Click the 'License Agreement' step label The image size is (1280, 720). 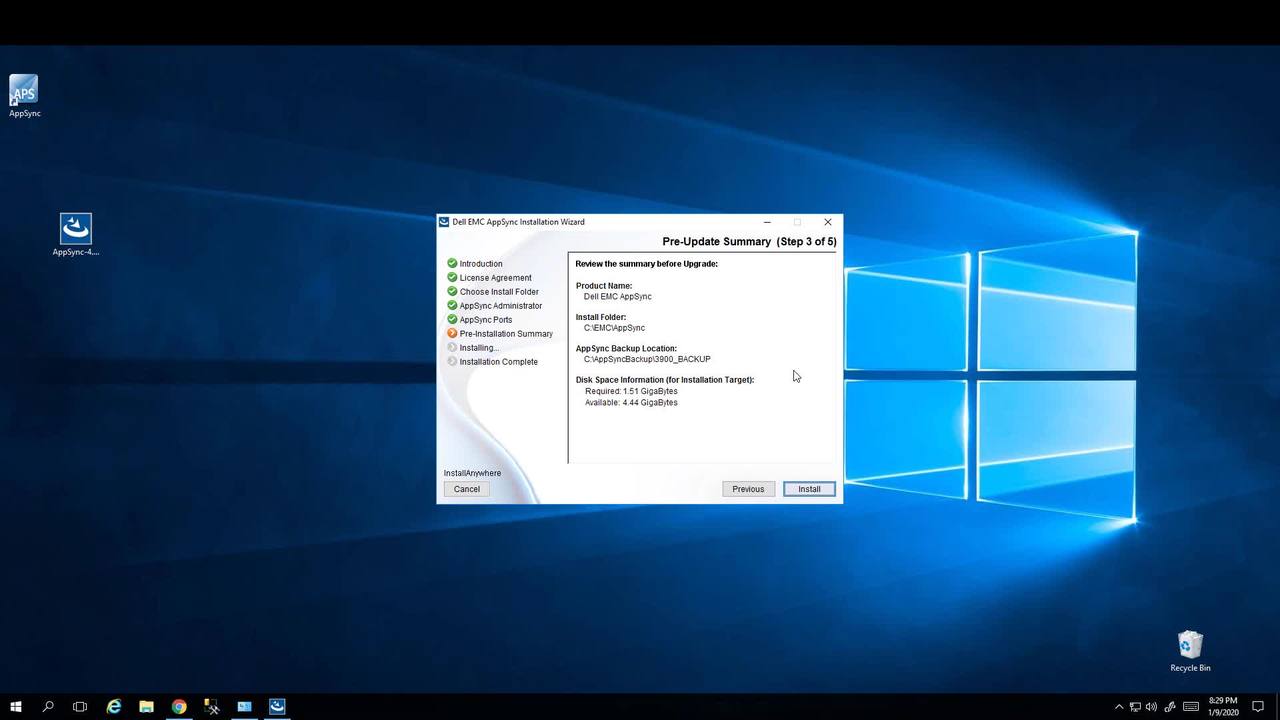point(496,278)
